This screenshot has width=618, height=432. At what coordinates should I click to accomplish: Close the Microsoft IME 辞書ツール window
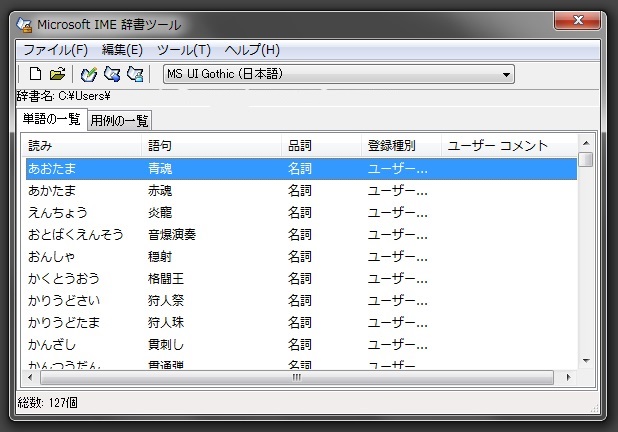[x=578, y=20]
